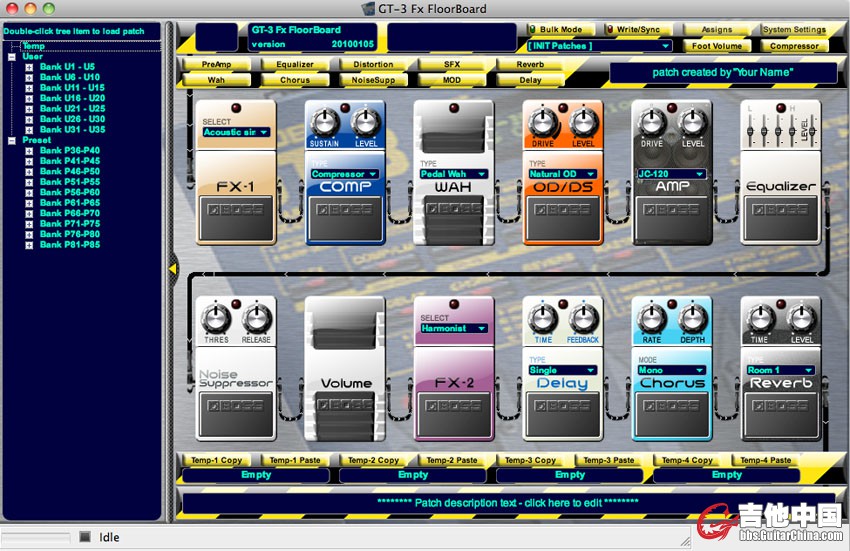
Task: Open the FX-1 Acoustic sim dropdown
Action: click(236, 132)
